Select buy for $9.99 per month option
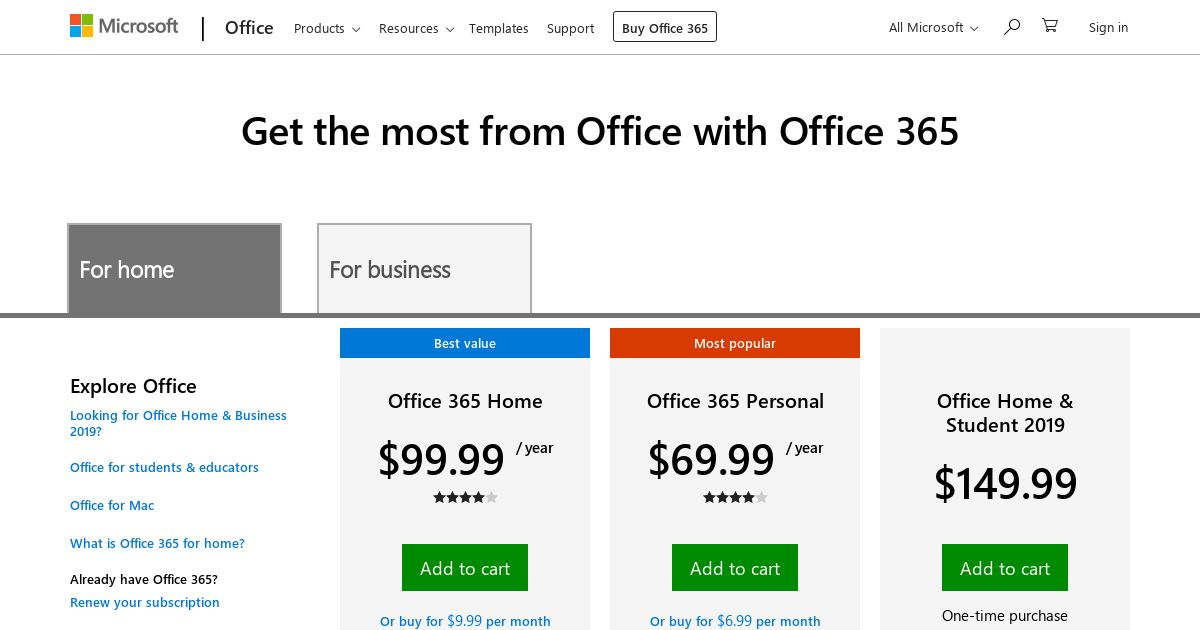The image size is (1200, 630). click(465, 621)
